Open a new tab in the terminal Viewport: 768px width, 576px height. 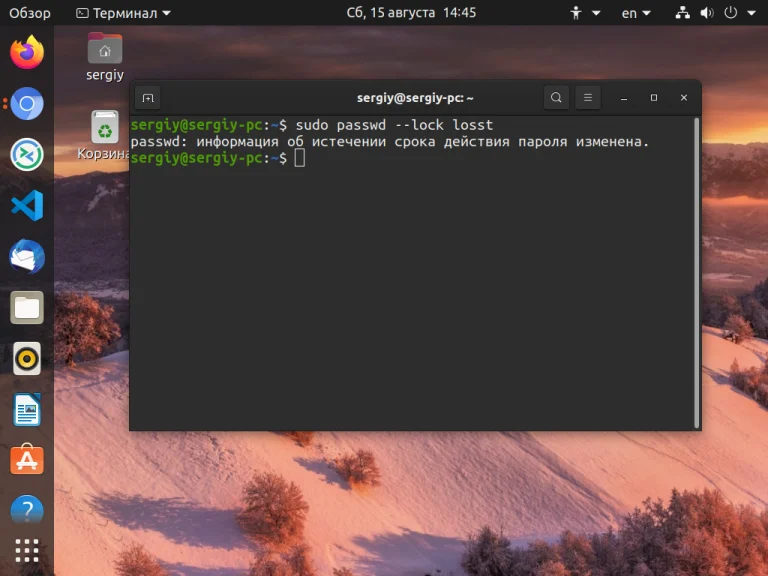[148, 98]
